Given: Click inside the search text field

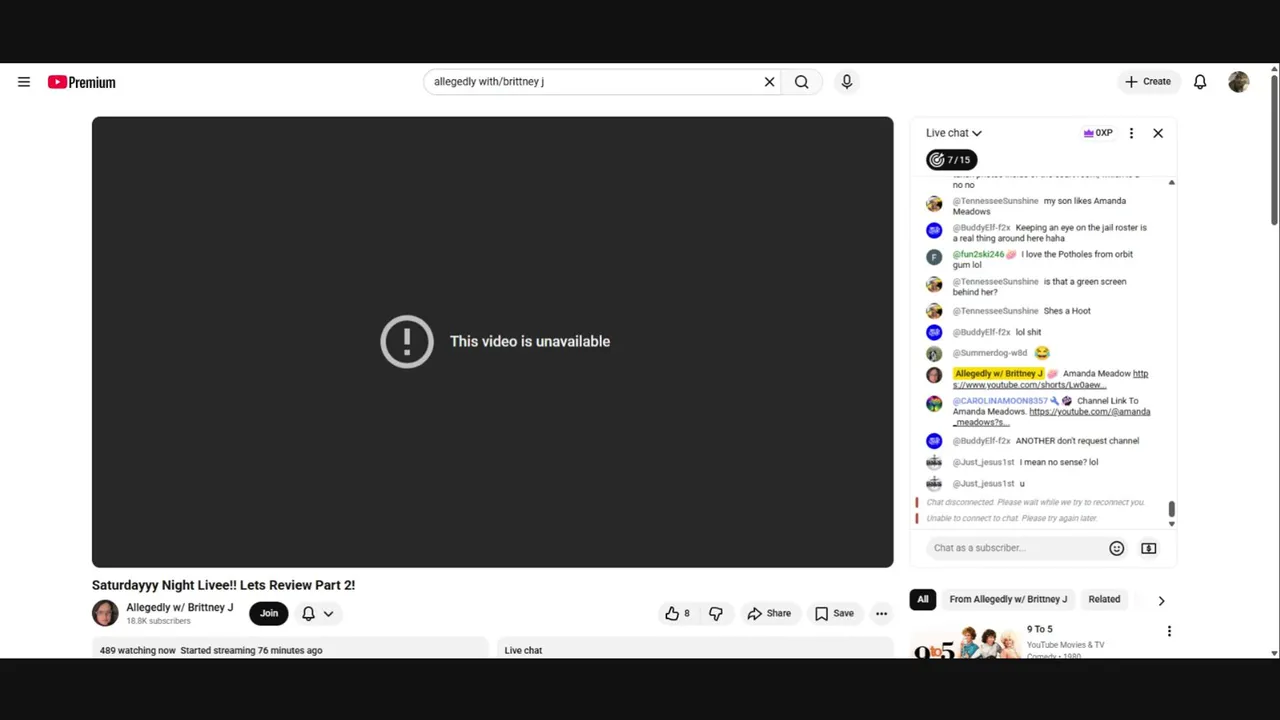Looking at the screenshot, I should pos(595,82).
